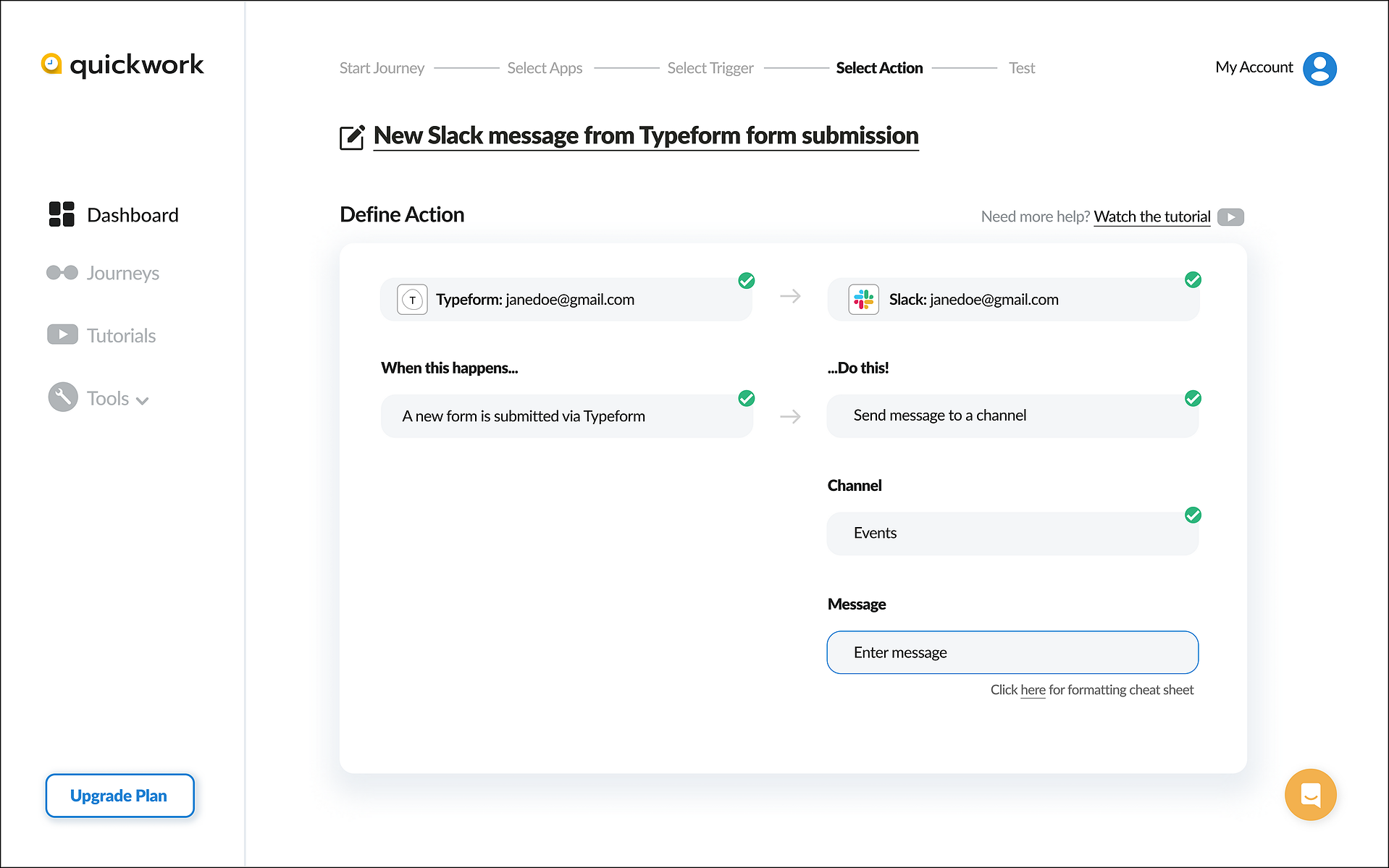1389x868 pixels.
Task: Go to Test step
Action: click(x=1022, y=68)
